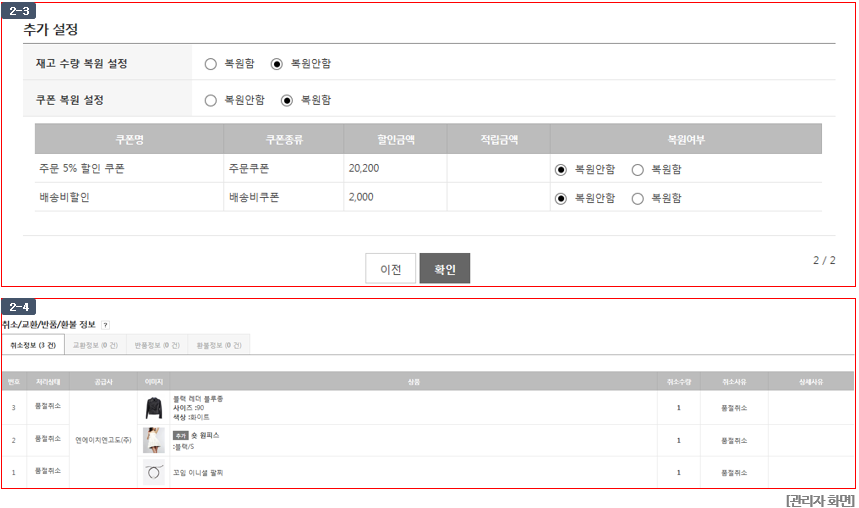The image size is (859, 508).
Task: Click the 추가 badge on 숏 원피스
Action: 181,436
